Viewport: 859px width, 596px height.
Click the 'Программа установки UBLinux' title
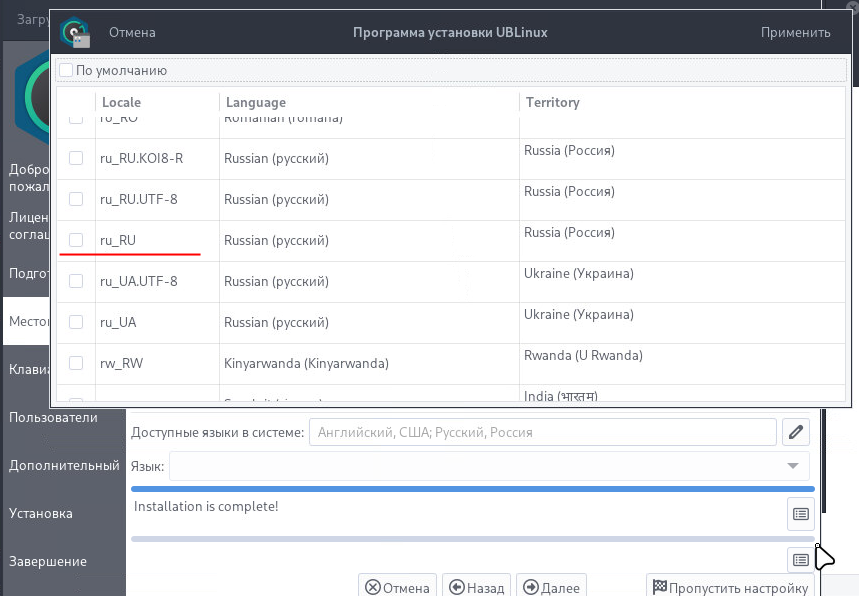pyautogui.click(x=450, y=32)
